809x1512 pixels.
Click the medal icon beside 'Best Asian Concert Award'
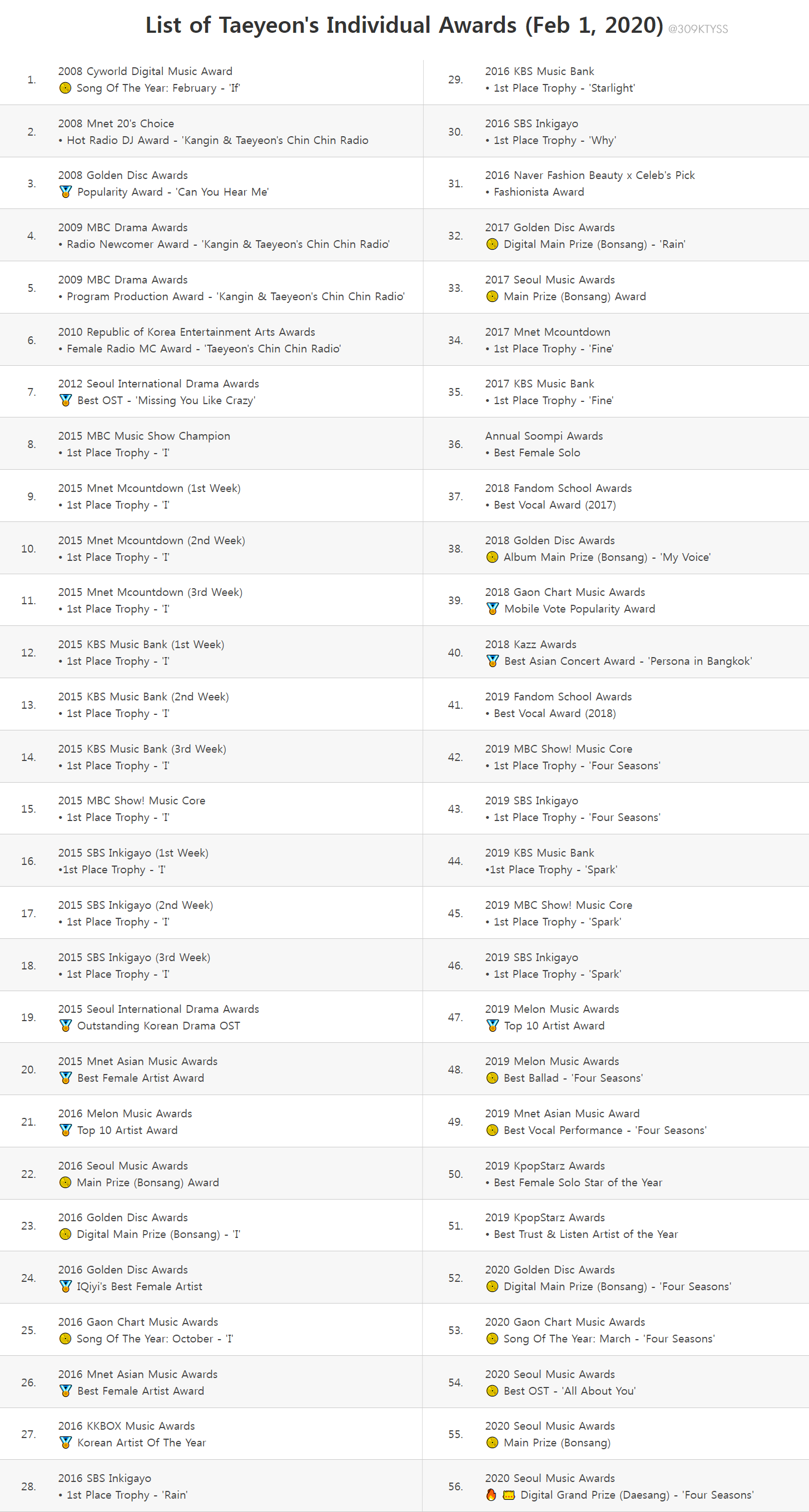point(493,661)
